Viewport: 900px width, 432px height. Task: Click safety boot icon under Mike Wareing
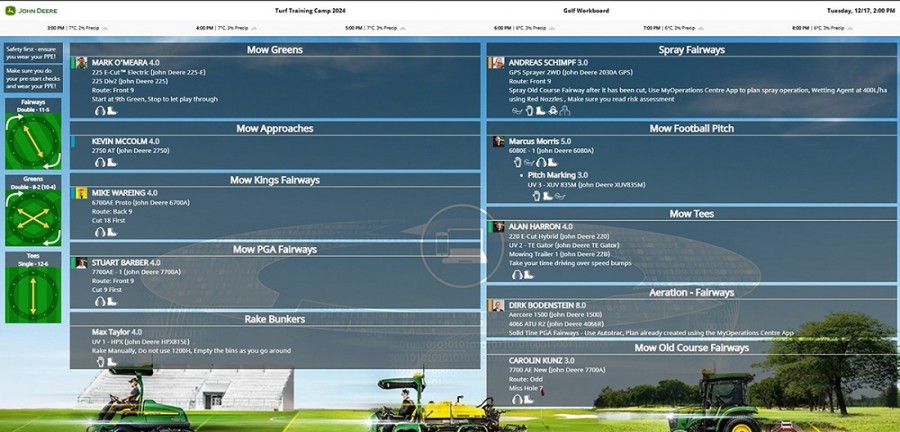pos(111,232)
